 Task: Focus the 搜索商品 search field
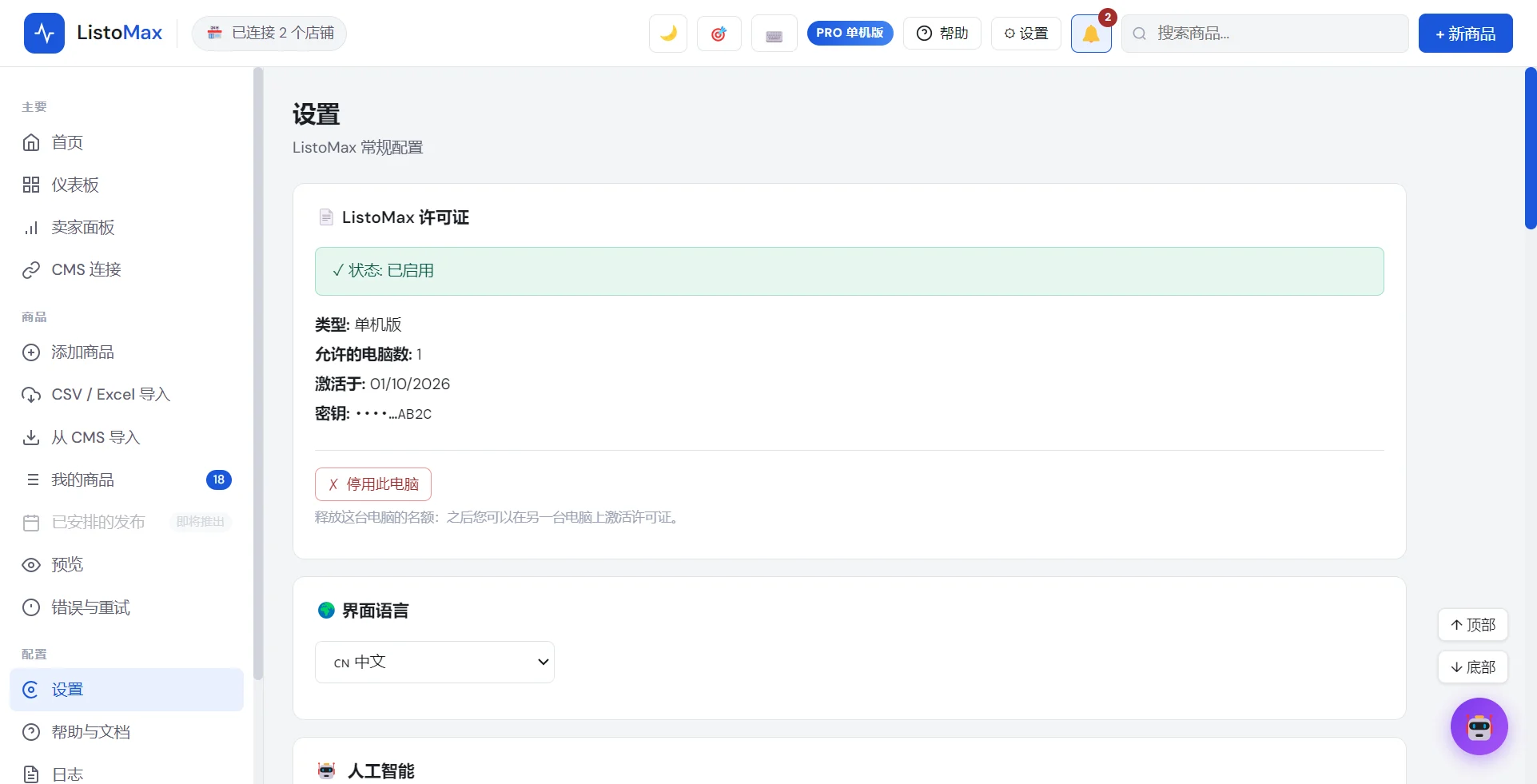pos(1264,34)
